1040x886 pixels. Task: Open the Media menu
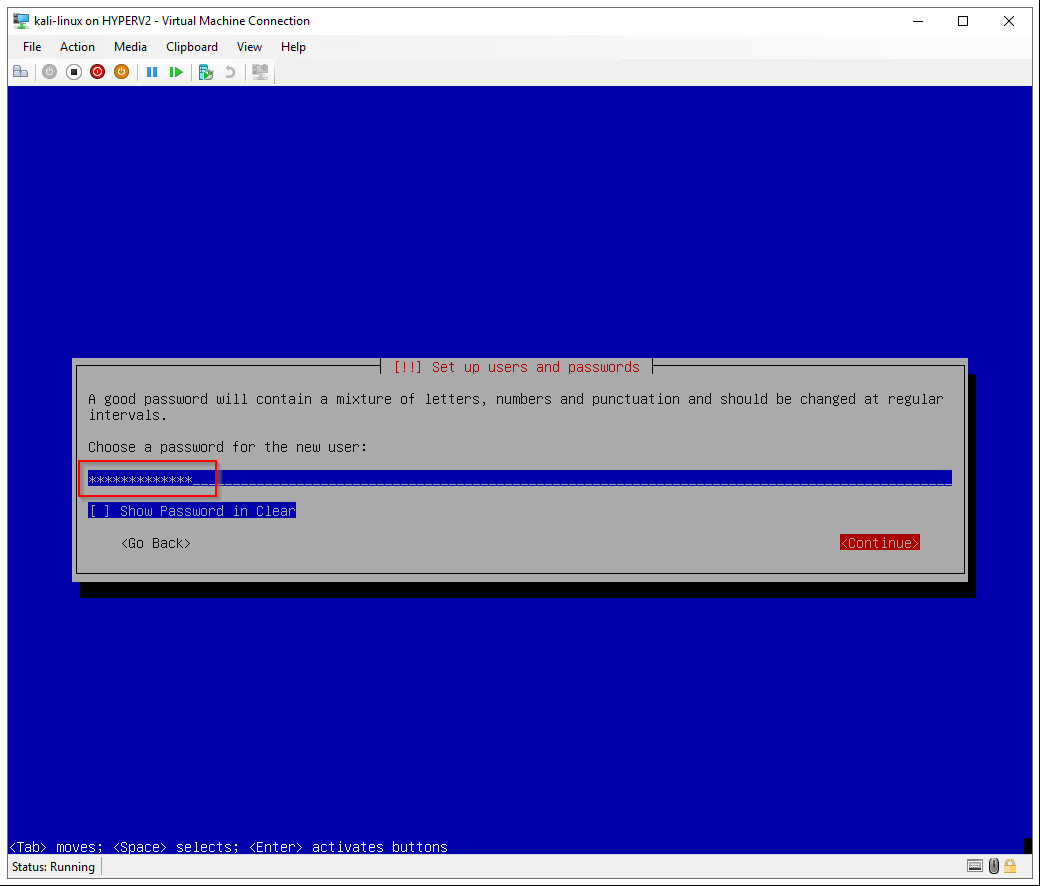point(130,47)
